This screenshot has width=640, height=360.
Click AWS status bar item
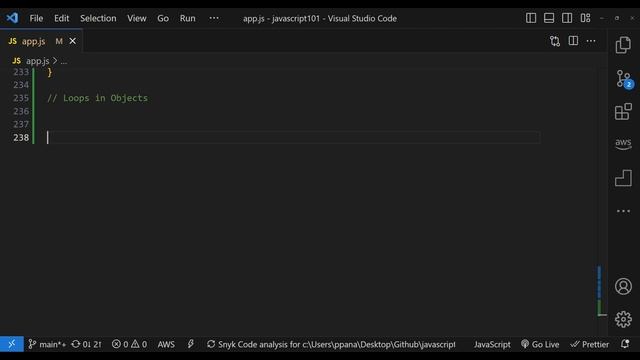166,344
